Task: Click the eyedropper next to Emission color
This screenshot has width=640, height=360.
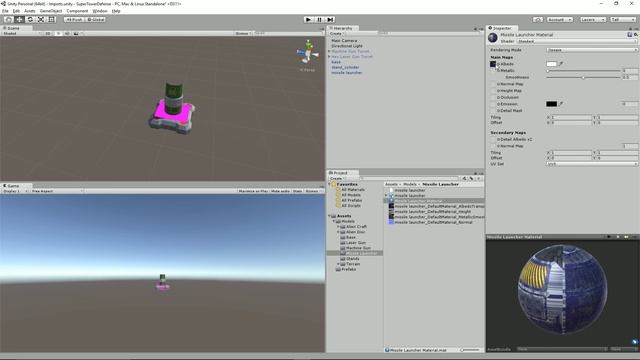Action: 561,104
